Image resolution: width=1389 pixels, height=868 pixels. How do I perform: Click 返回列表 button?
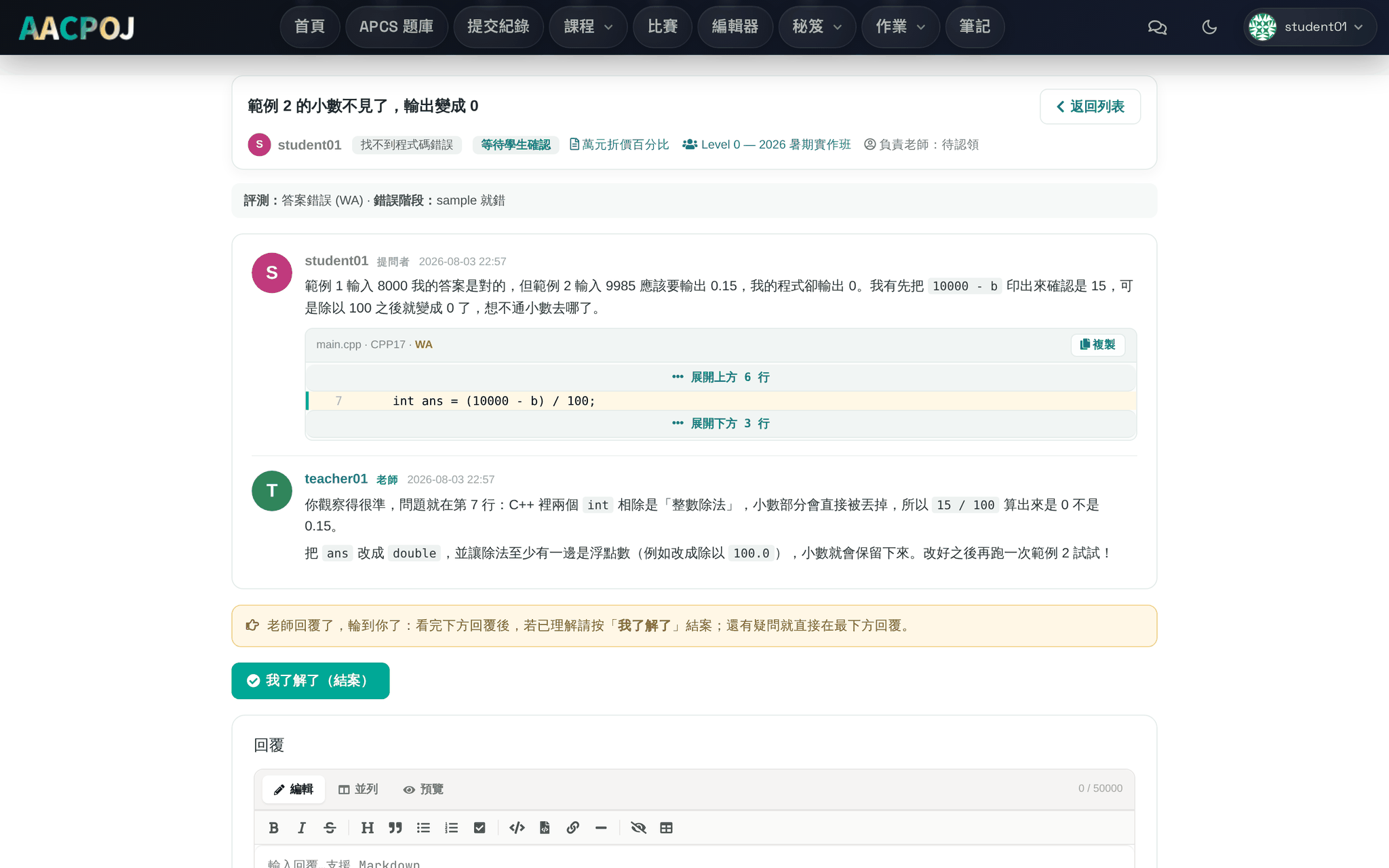point(1090,106)
